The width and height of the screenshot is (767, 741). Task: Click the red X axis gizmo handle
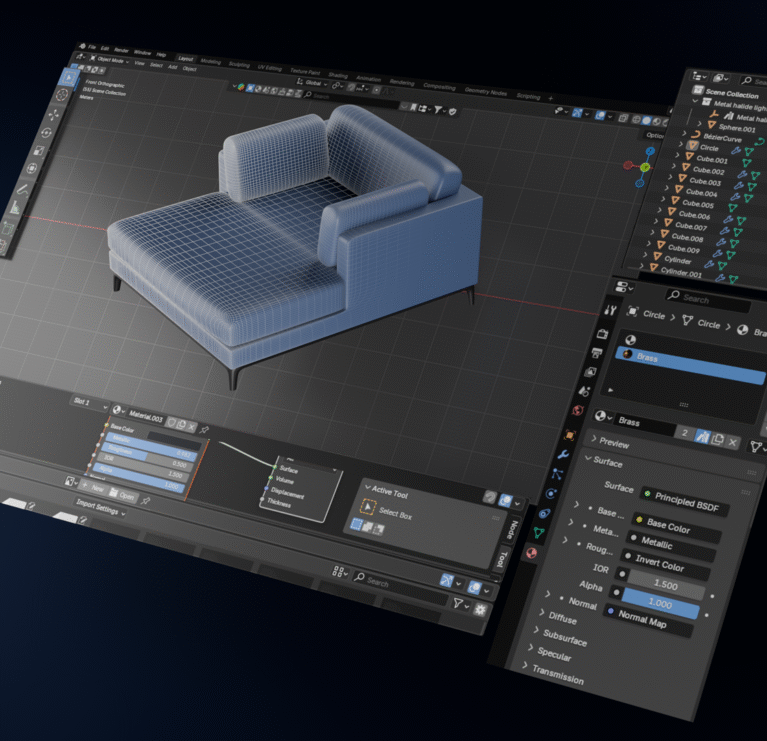point(627,165)
